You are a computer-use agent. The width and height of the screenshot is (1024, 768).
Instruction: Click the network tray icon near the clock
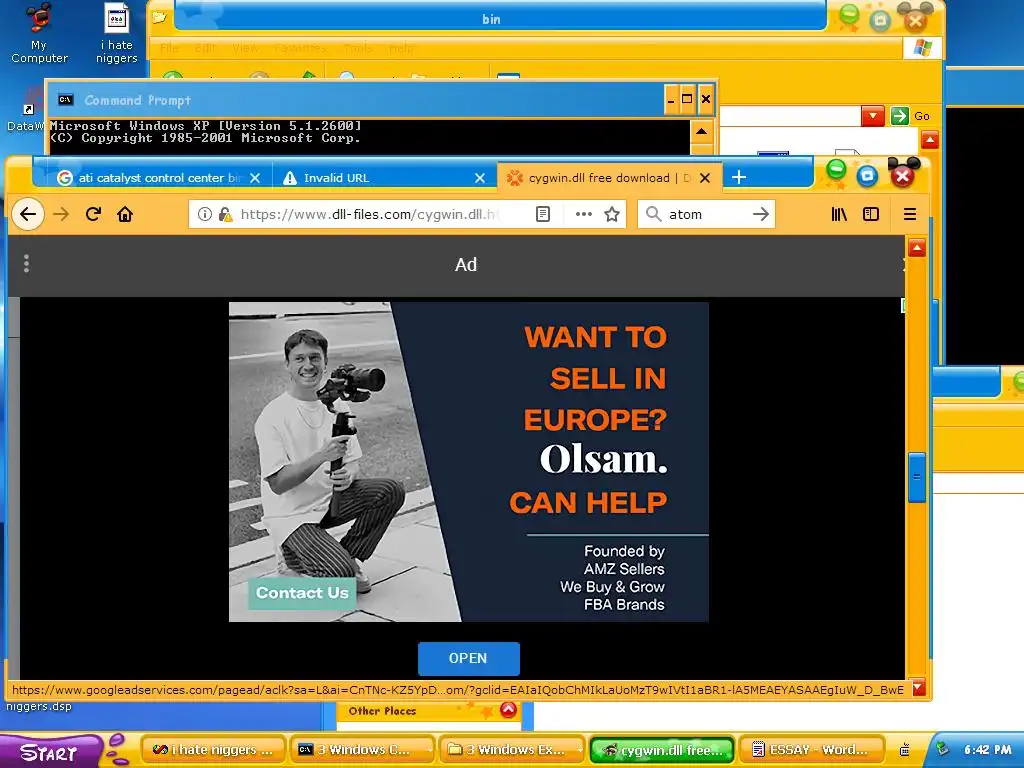point(942,749)
